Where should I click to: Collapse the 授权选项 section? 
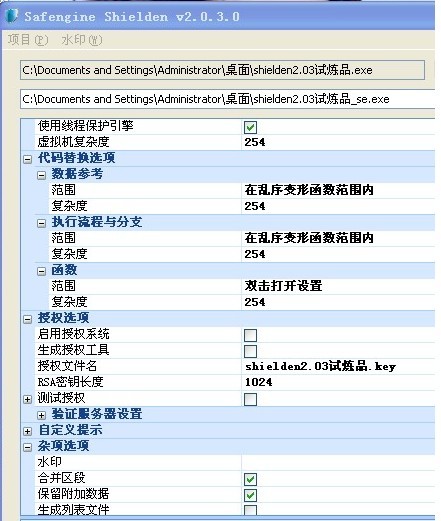coord(28,319)
